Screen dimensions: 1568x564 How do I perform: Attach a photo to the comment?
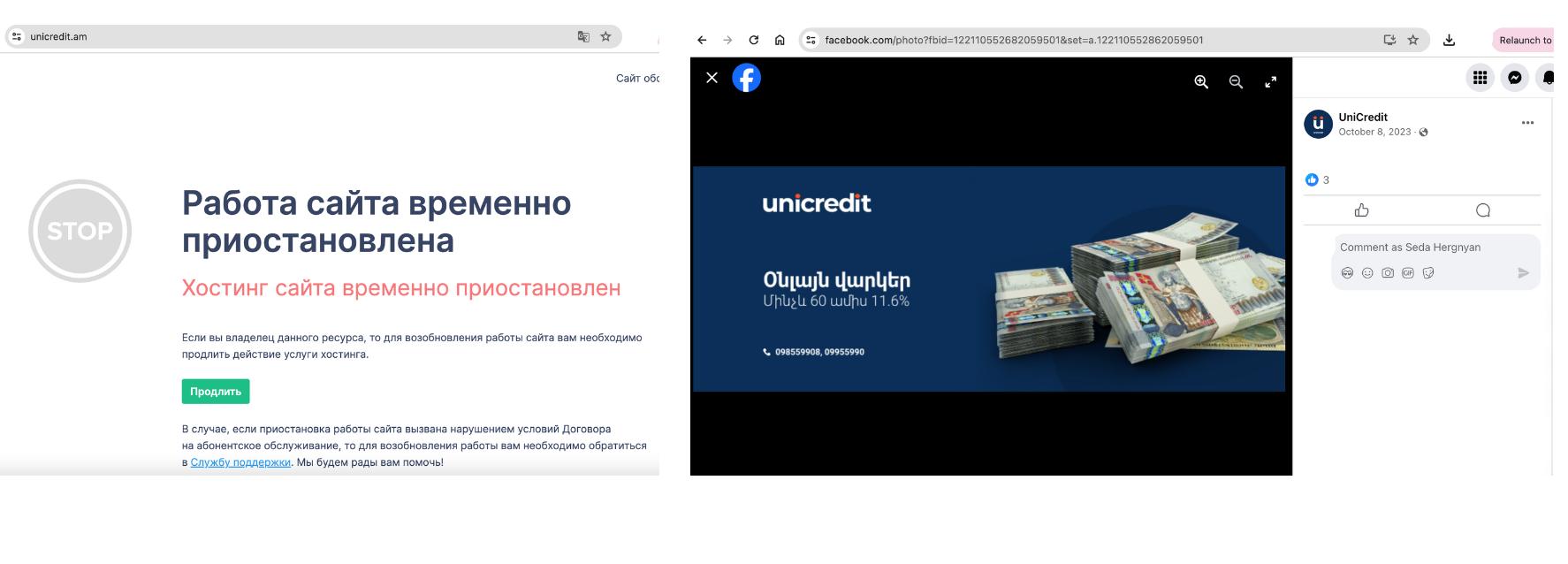point(1388,273)
